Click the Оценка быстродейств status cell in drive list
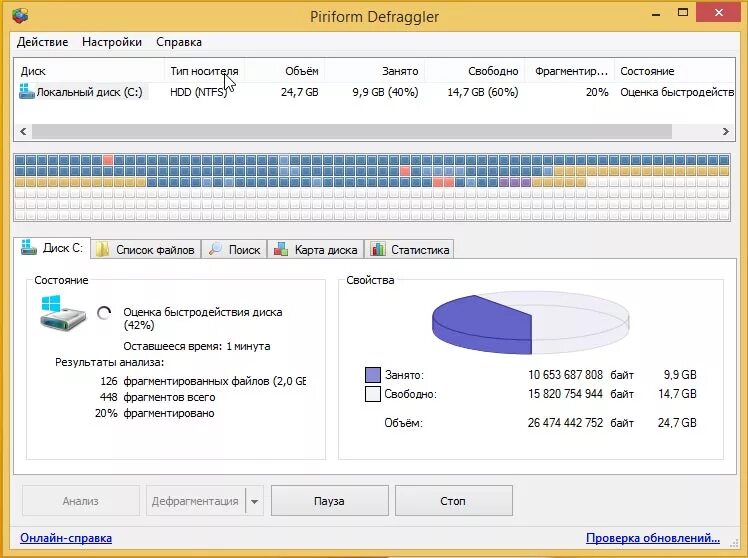748x558 pixels. 677,92
